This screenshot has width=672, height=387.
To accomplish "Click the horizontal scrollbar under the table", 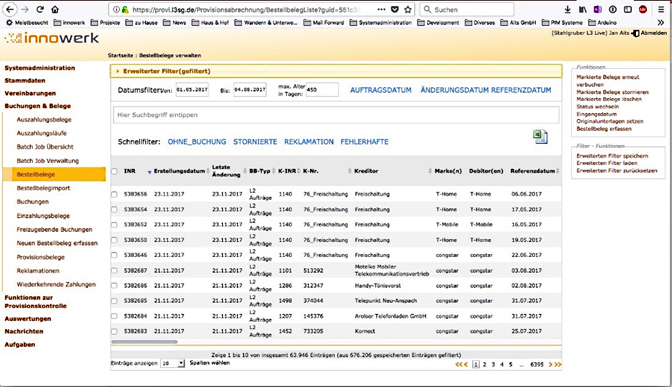I will pos(144,342).
